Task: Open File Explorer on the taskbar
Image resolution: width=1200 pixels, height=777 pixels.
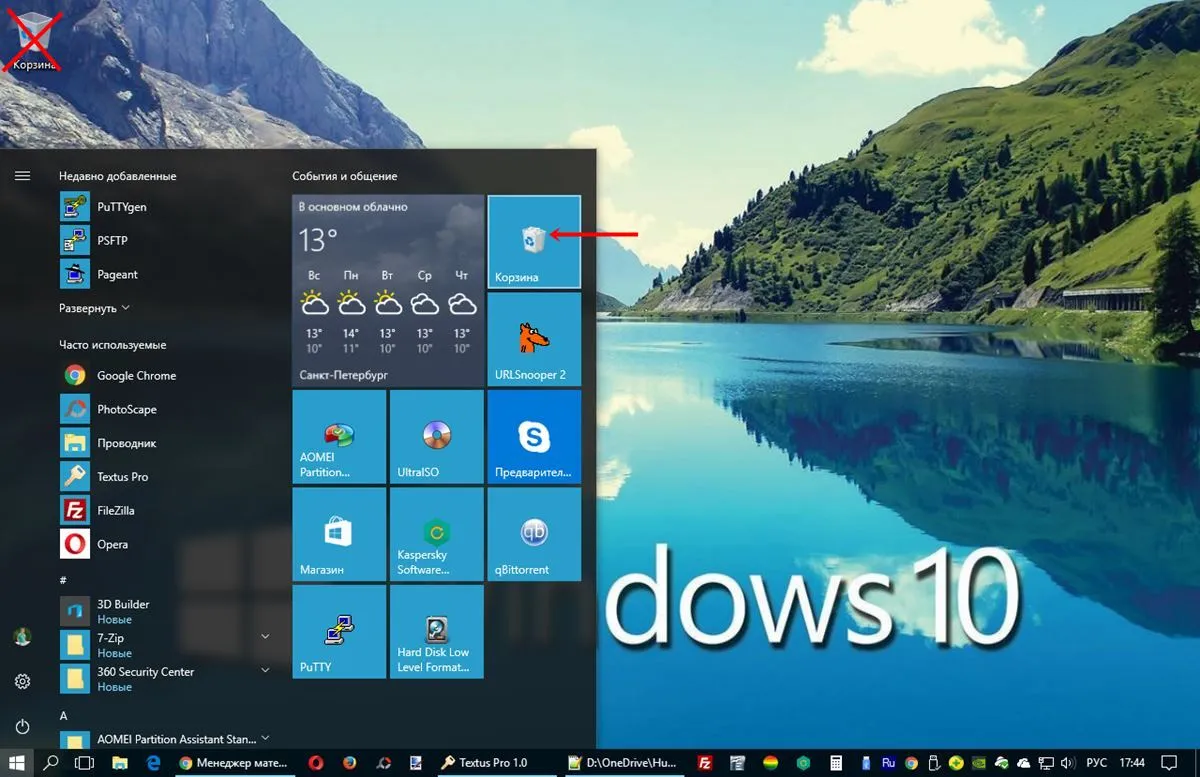Action: [x=119, y=763]
